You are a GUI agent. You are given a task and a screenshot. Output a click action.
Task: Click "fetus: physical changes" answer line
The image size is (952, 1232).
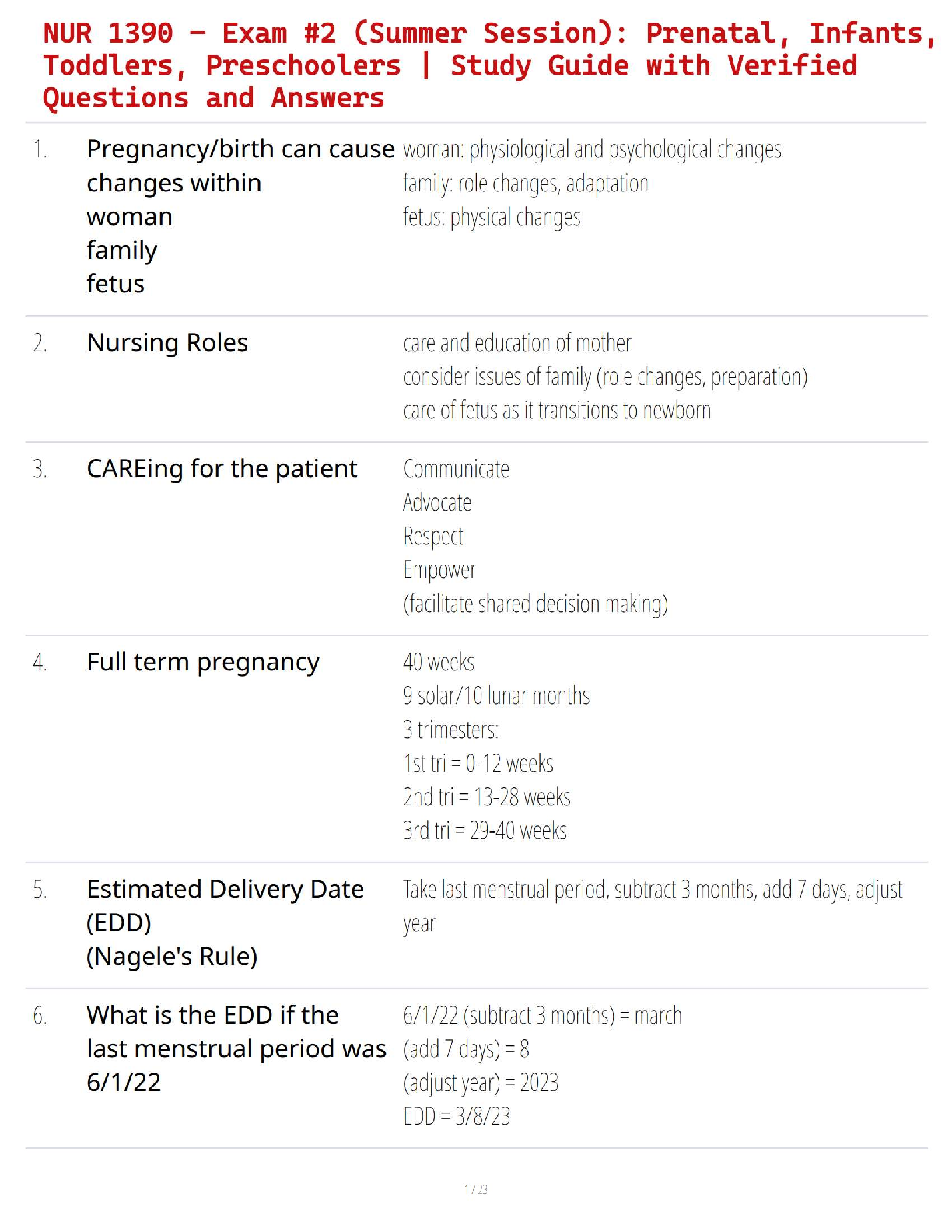pyautogui.click(x=492, y=218)
